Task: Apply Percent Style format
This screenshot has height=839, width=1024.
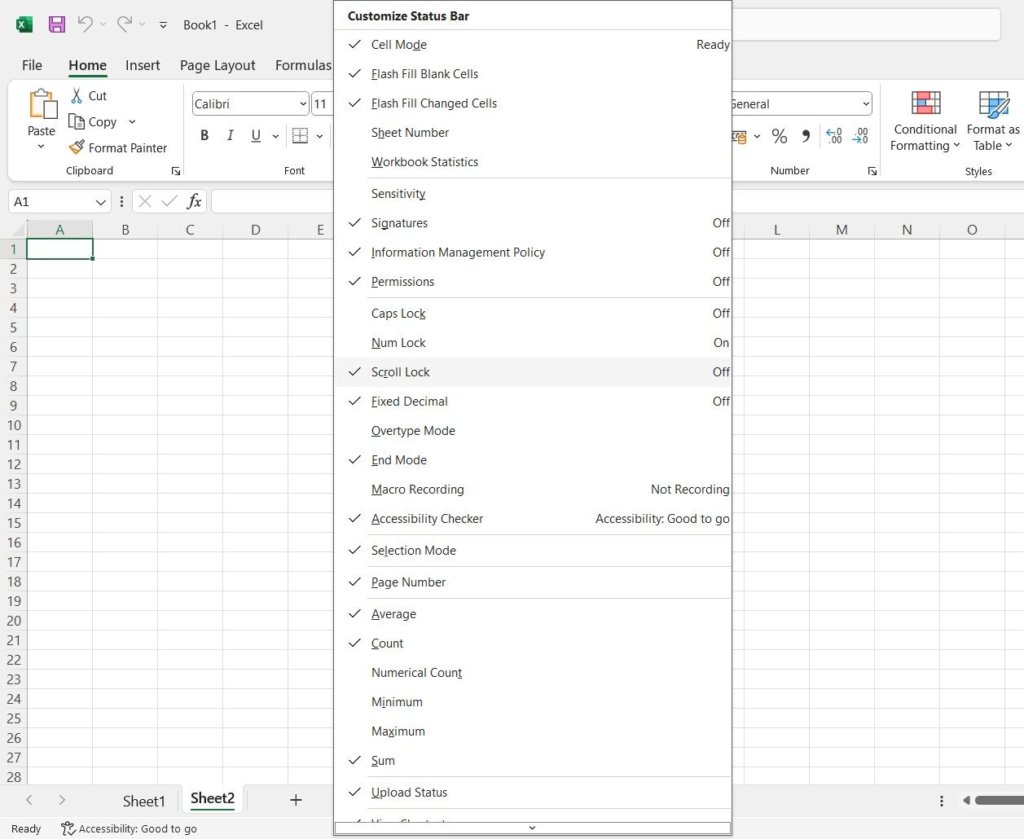Action: coord(779,136)
